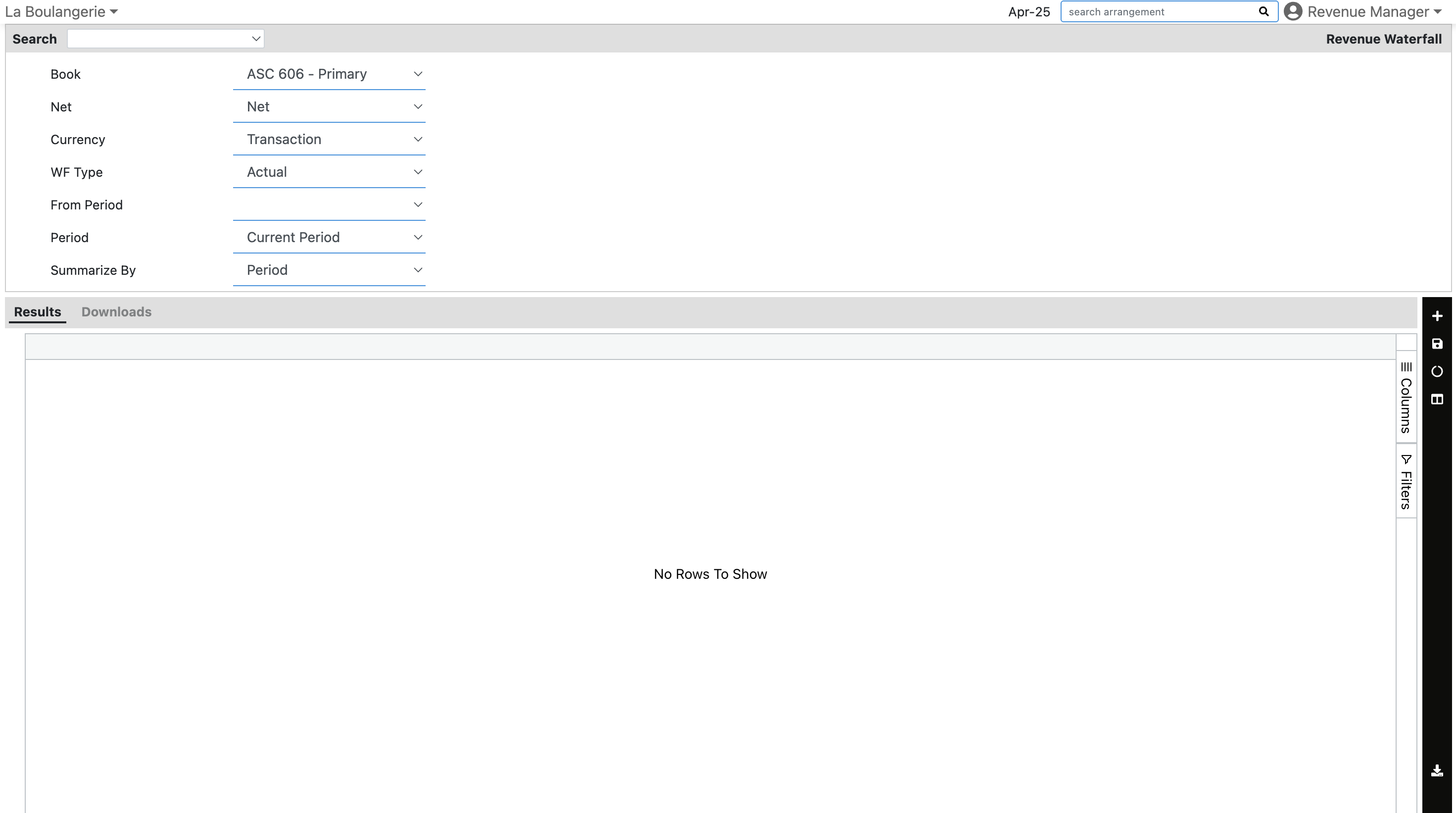The image size is (1456, 813).
Task: Open the La Boulangerie menu
Action: (x=61, y=12)
